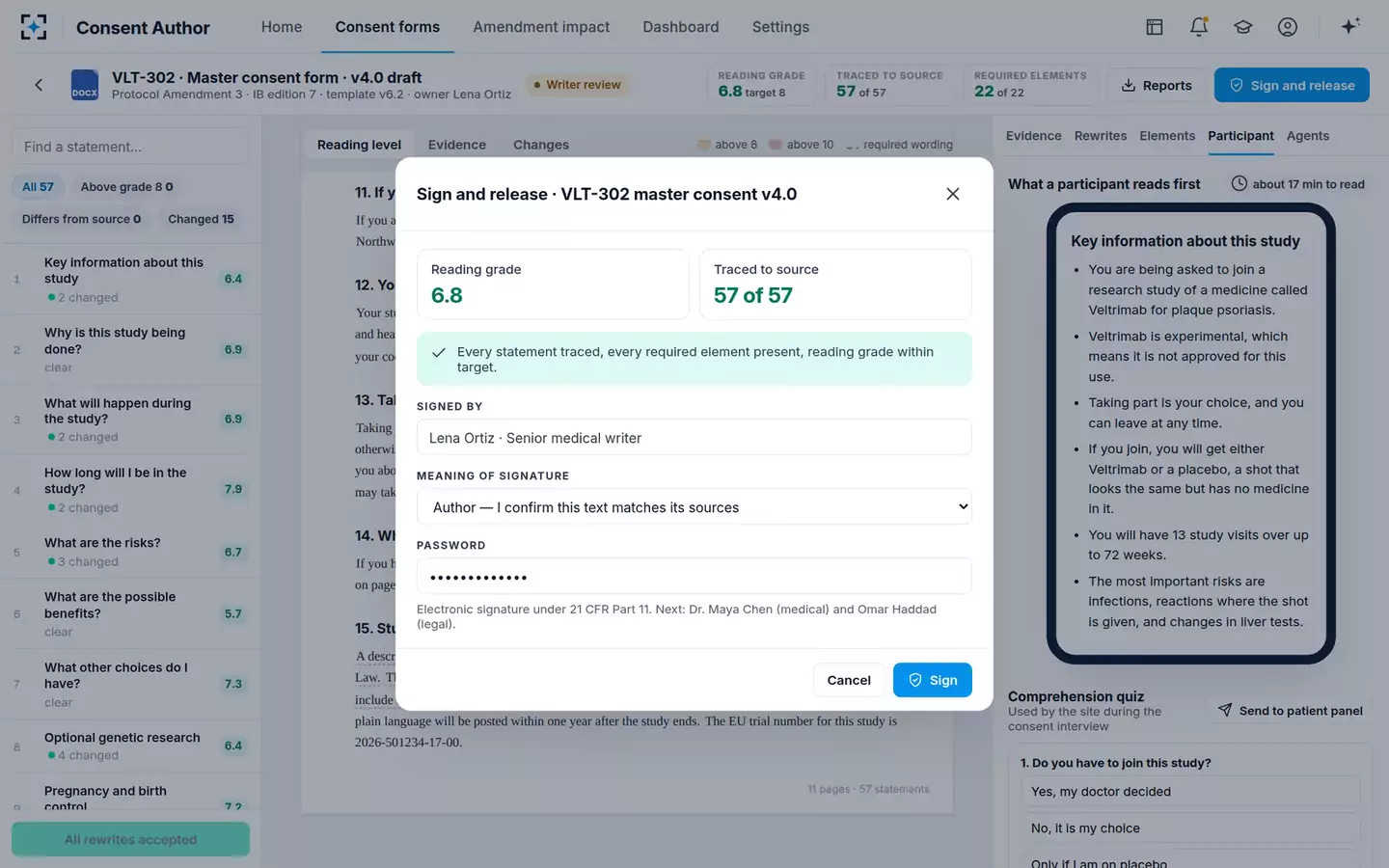Click the Sign button in dialog

coord(932,680)
